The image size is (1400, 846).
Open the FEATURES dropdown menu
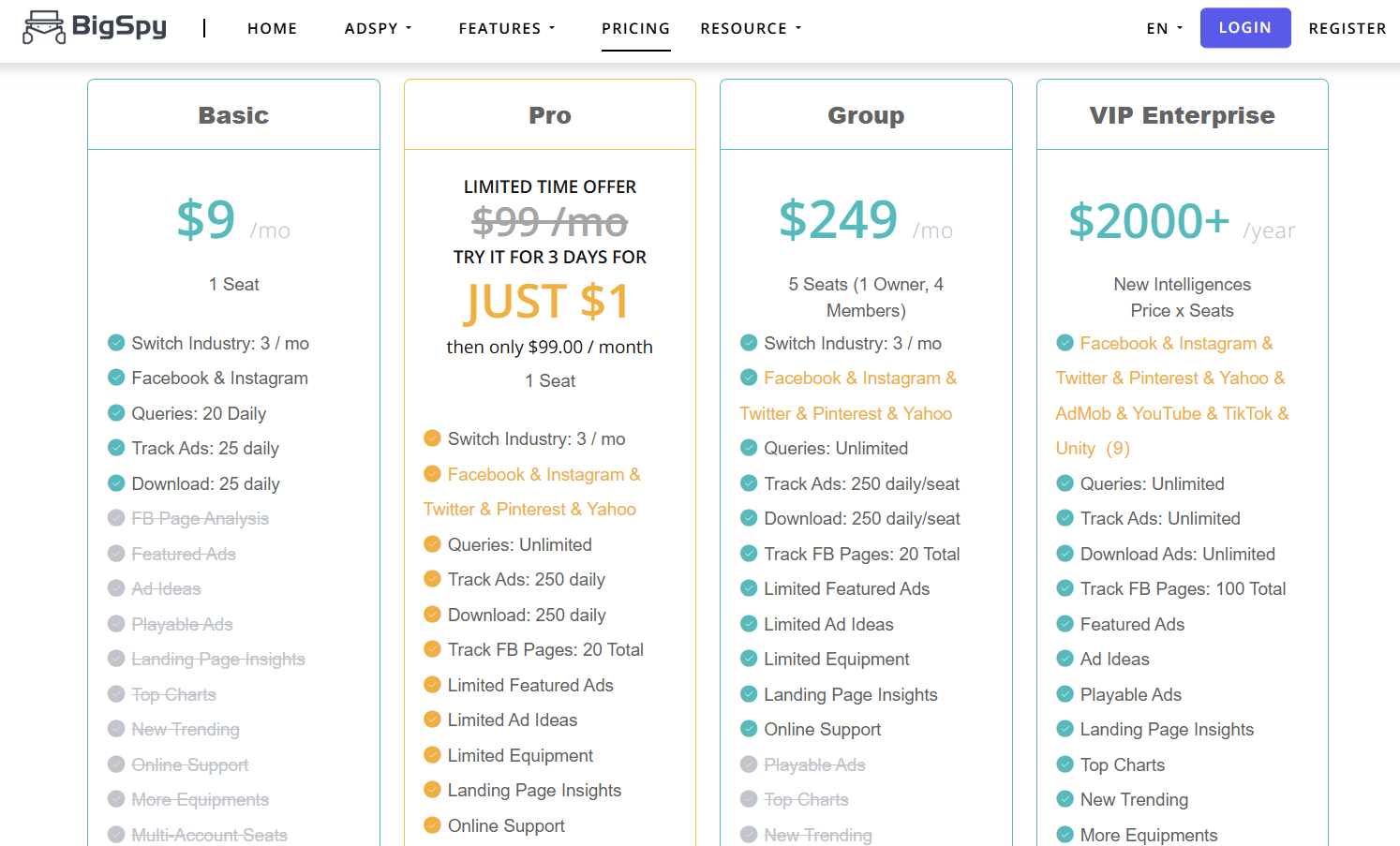(x=506, y=28)
